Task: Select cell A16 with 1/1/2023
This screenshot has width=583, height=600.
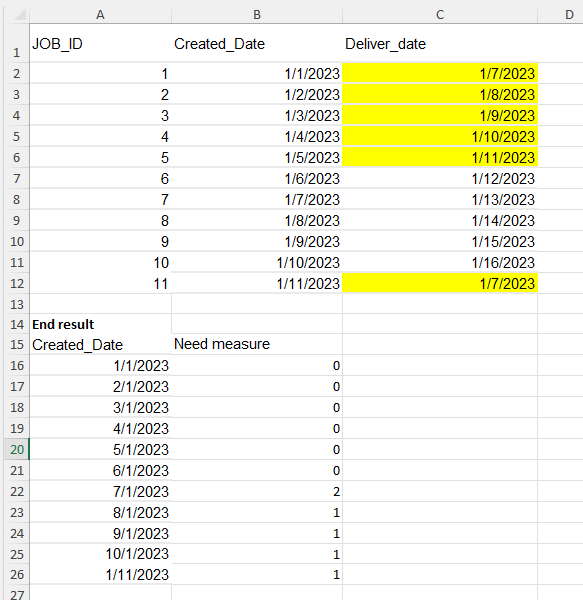Action: coord(100,365)
